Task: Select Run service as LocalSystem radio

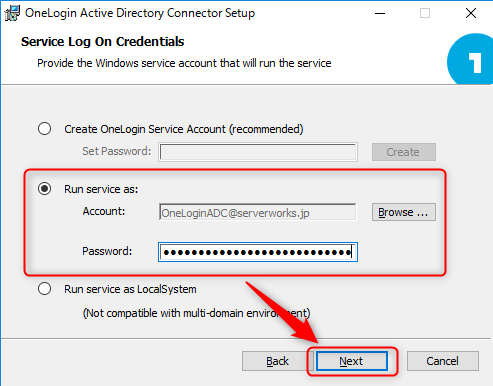Action: point(44,289)
